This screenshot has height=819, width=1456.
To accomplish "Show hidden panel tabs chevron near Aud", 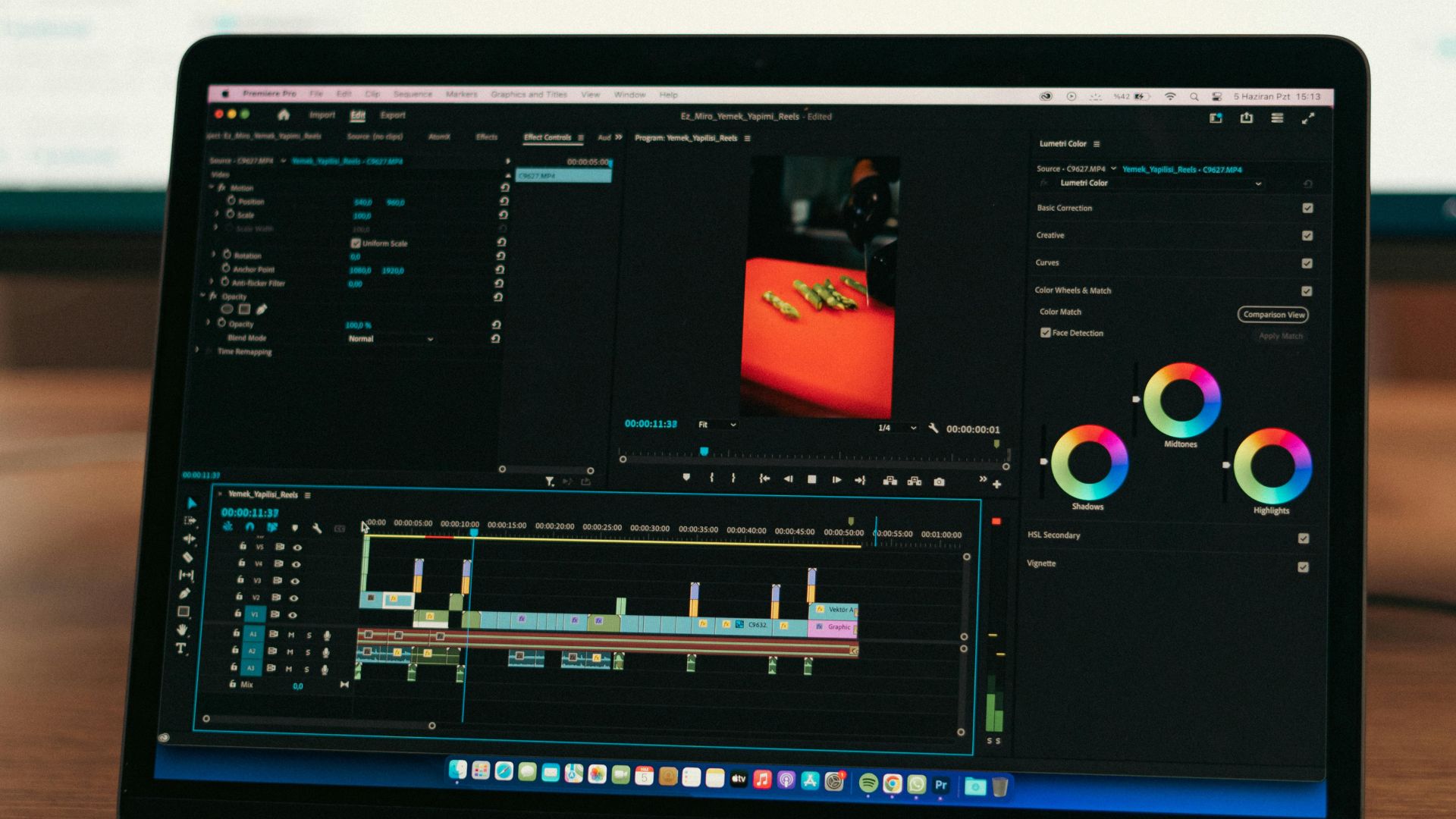I will tap(619, 137).
